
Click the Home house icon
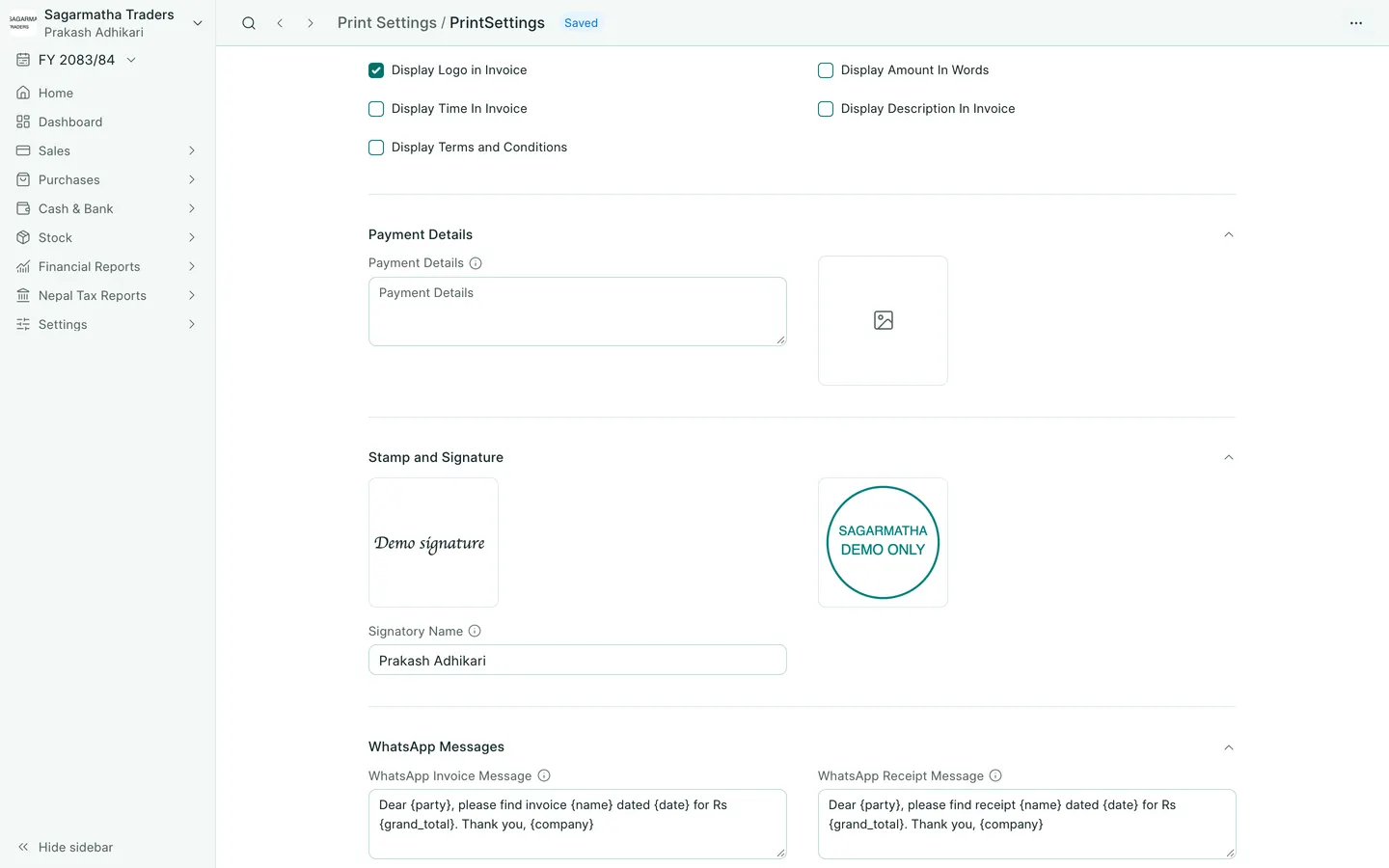click(x=23, y=93)
